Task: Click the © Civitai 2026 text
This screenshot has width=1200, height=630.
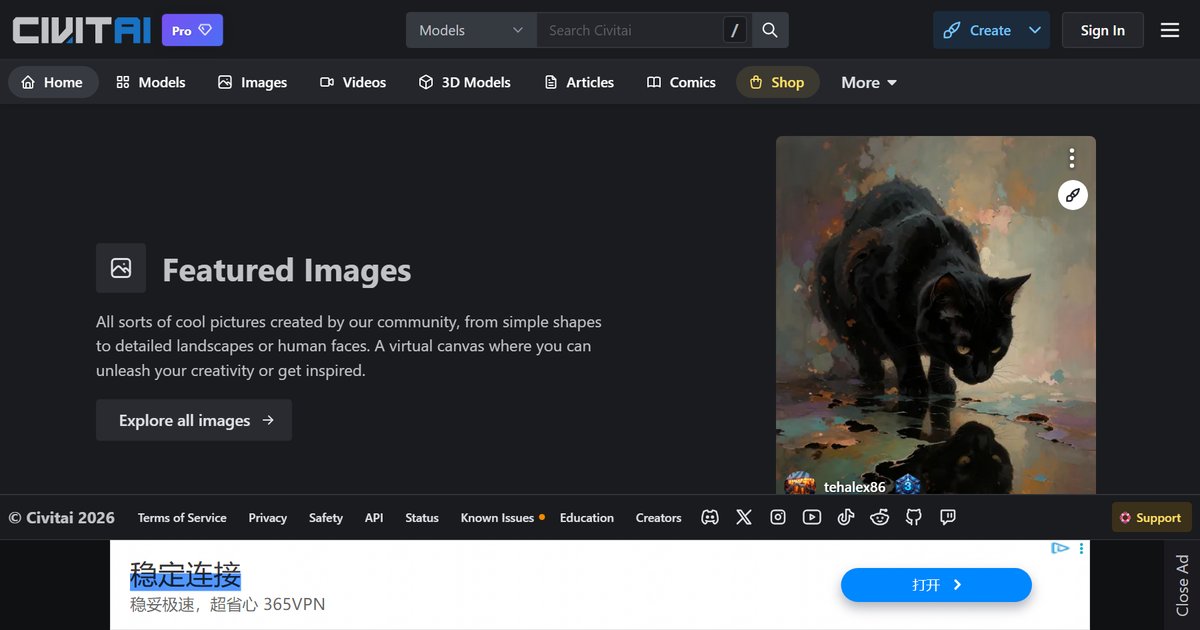Action: (62, 517)
